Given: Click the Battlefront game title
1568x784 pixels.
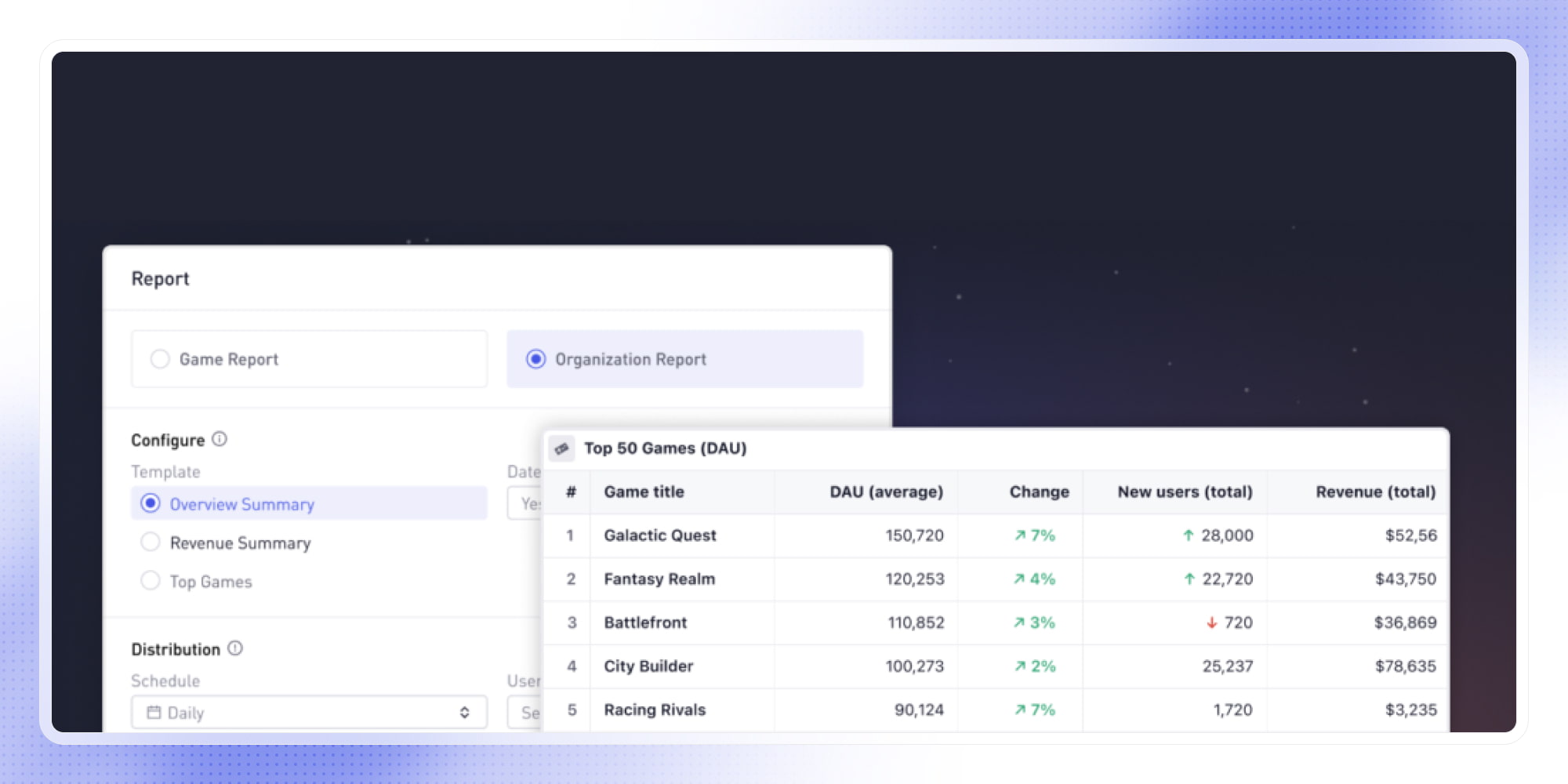Looking at the screenshot, I should 645,623.
